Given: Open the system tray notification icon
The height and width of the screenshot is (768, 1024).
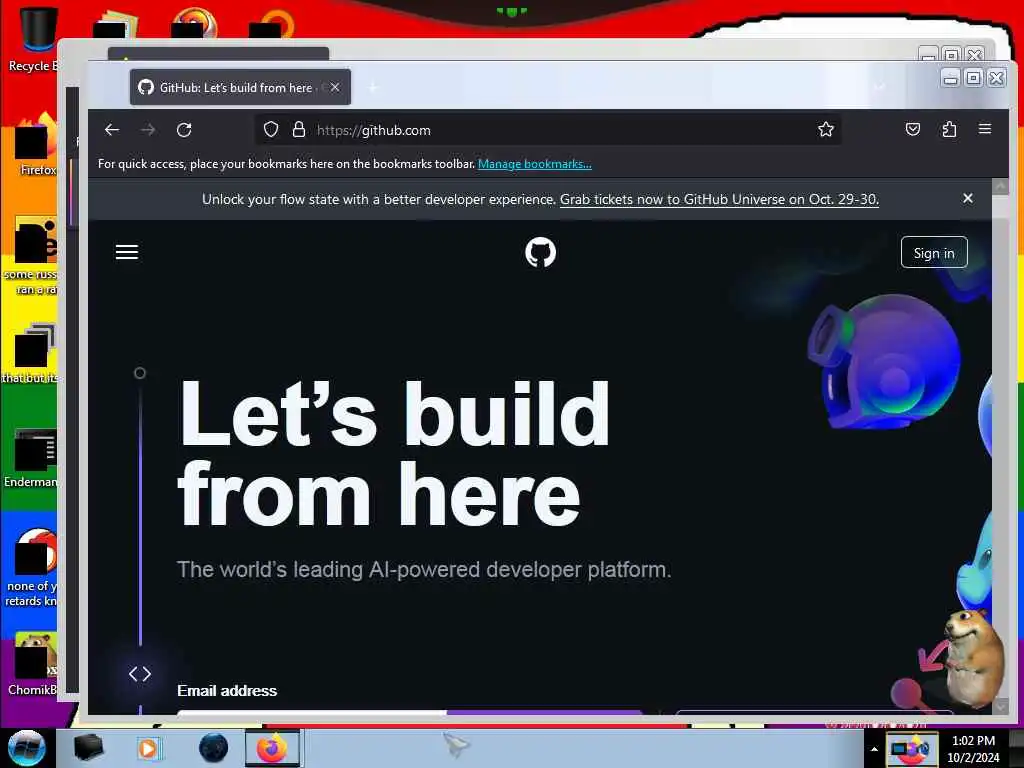Looking at the screenshot, I should pos(911,748).
